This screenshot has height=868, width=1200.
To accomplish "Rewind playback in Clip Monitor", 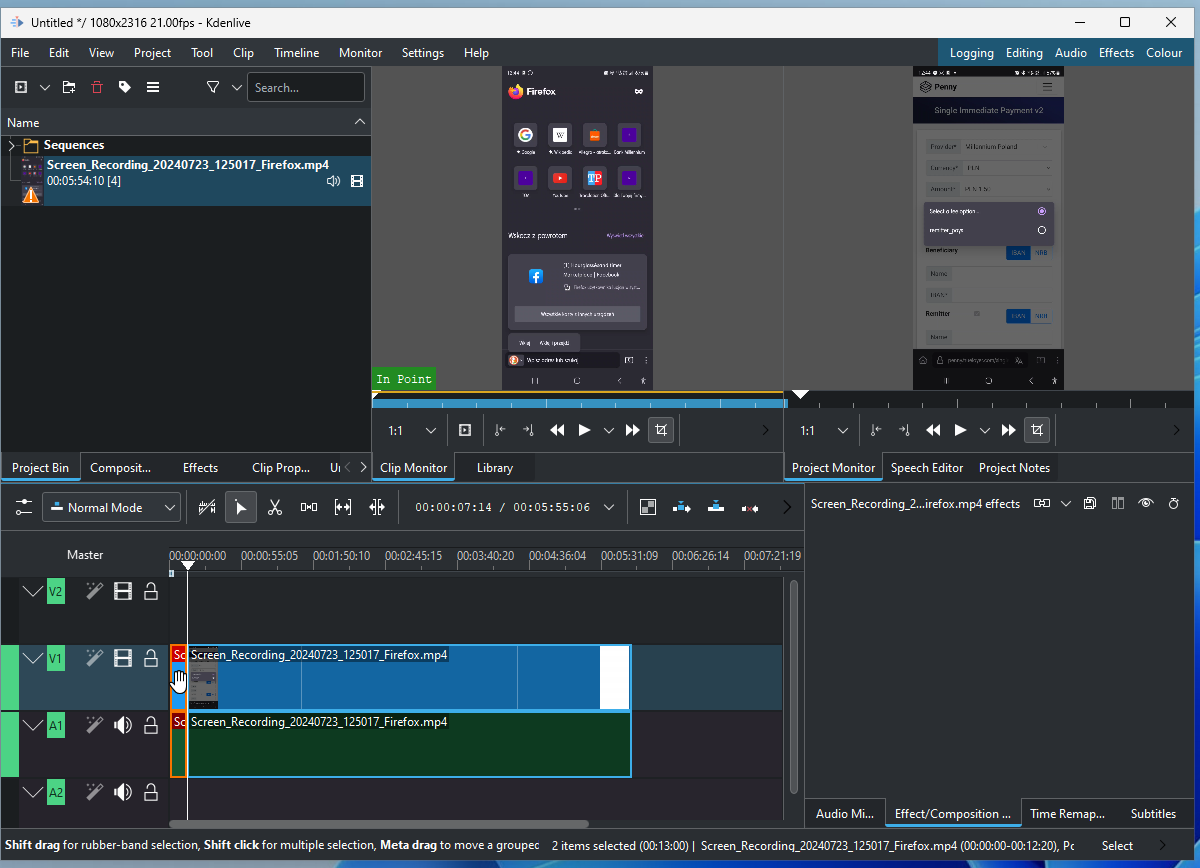I will (557, 430).
